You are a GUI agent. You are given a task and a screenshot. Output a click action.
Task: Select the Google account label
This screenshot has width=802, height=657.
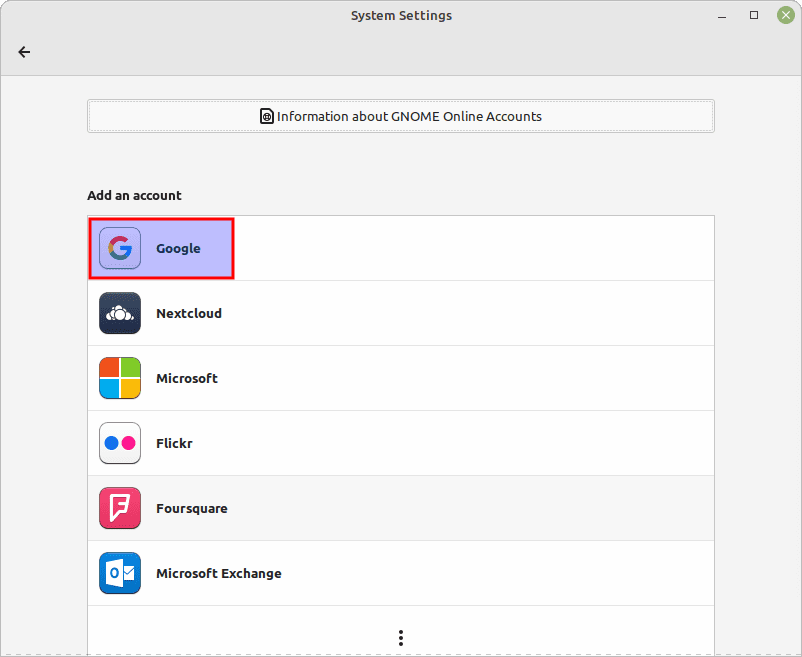pyautogui.click(x=178, y=248)
